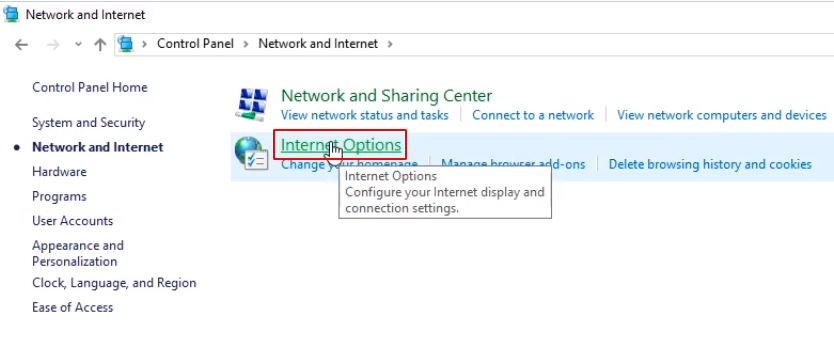Open the recent locations dropdown arrow
The height and width of the screenshot is (360, 834).
coord(78,45)
